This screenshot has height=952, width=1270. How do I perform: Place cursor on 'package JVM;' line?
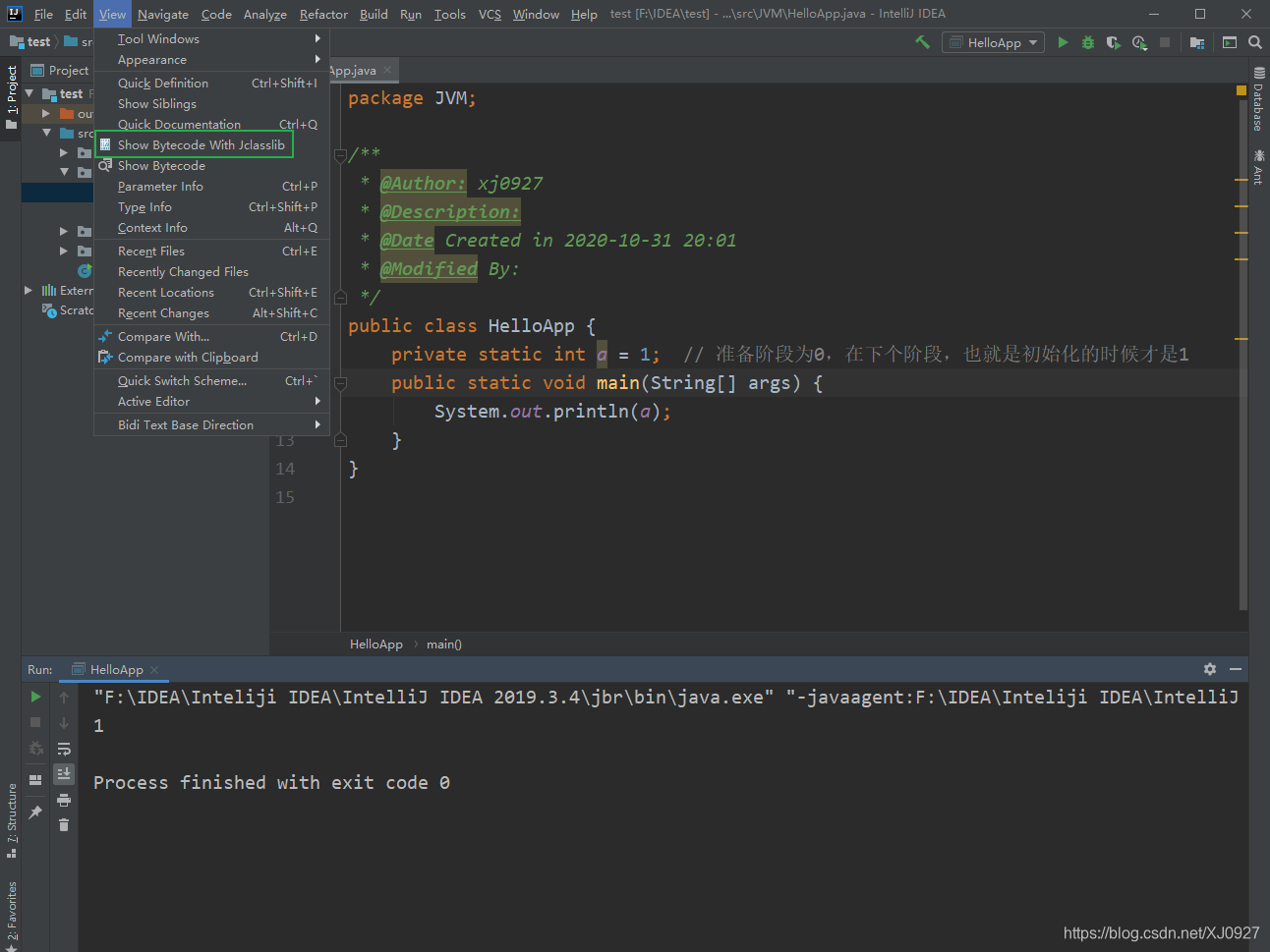[x=412, y=98]
